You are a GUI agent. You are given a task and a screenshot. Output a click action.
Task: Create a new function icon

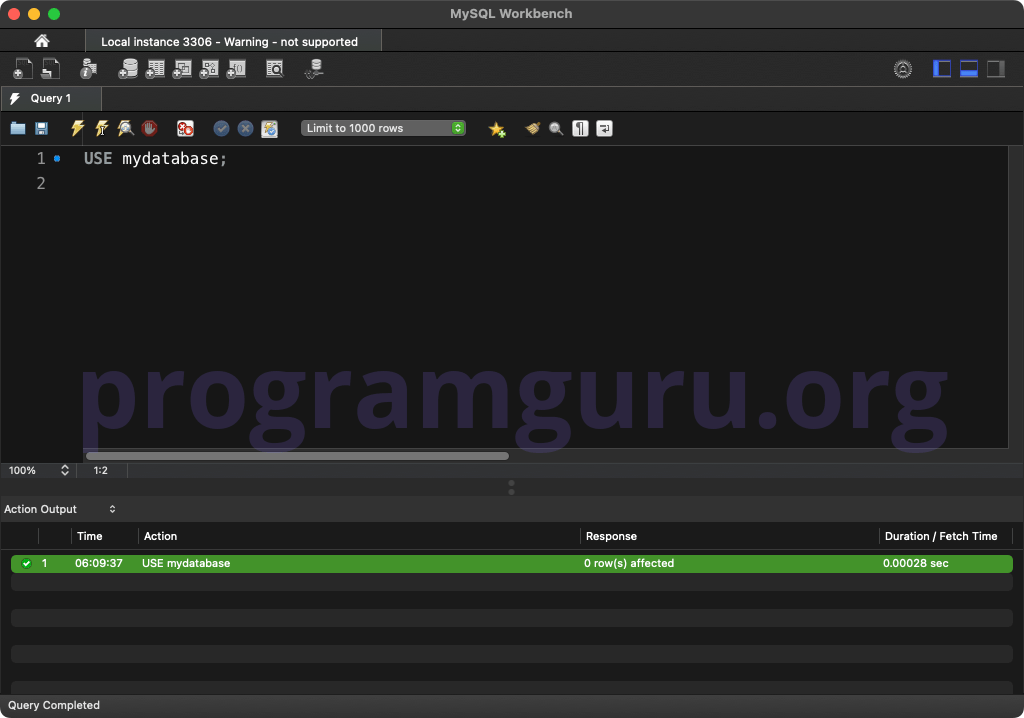[236, 69]
